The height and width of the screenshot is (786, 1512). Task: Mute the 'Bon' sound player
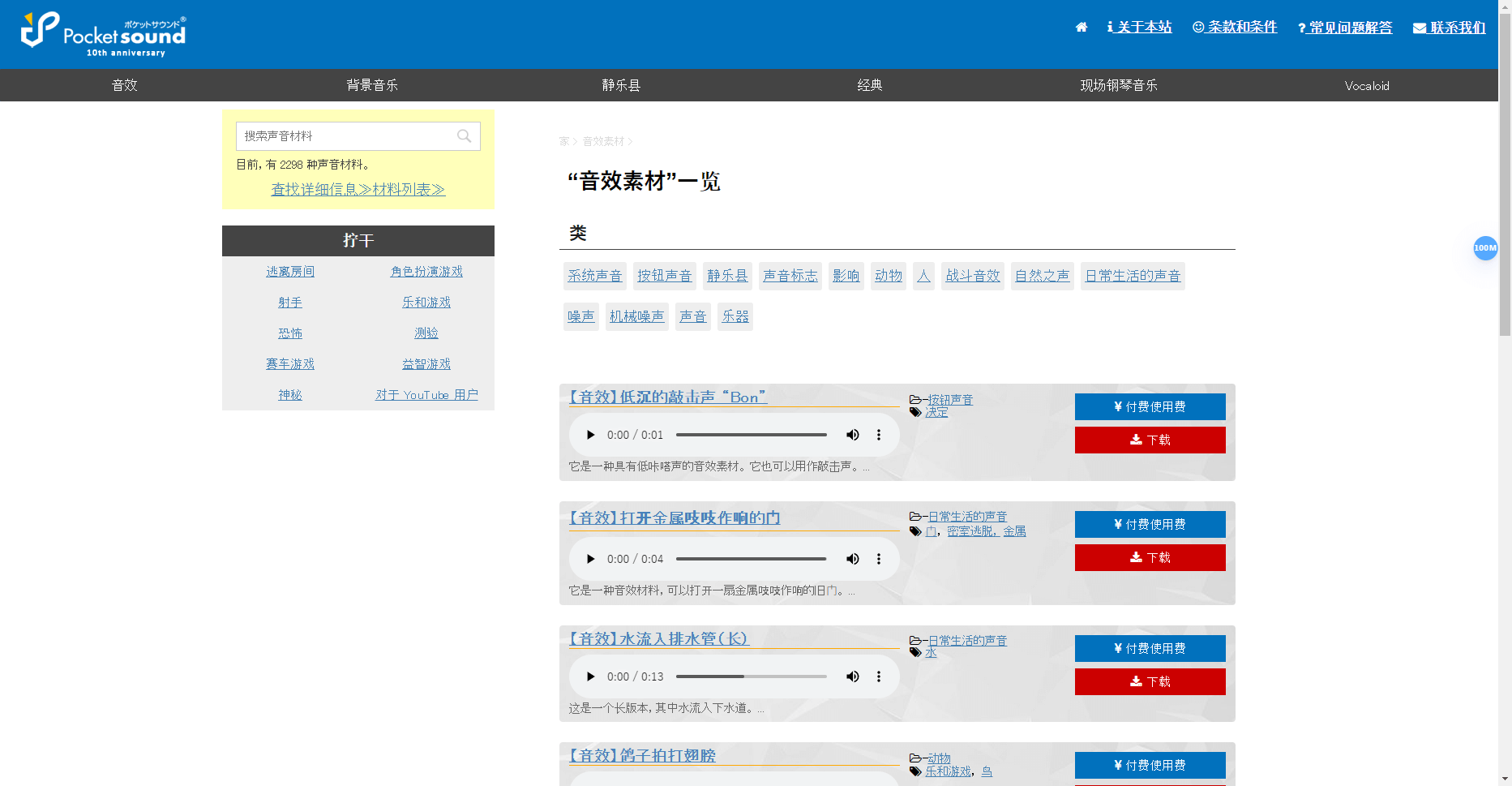[x=853, y=435]
